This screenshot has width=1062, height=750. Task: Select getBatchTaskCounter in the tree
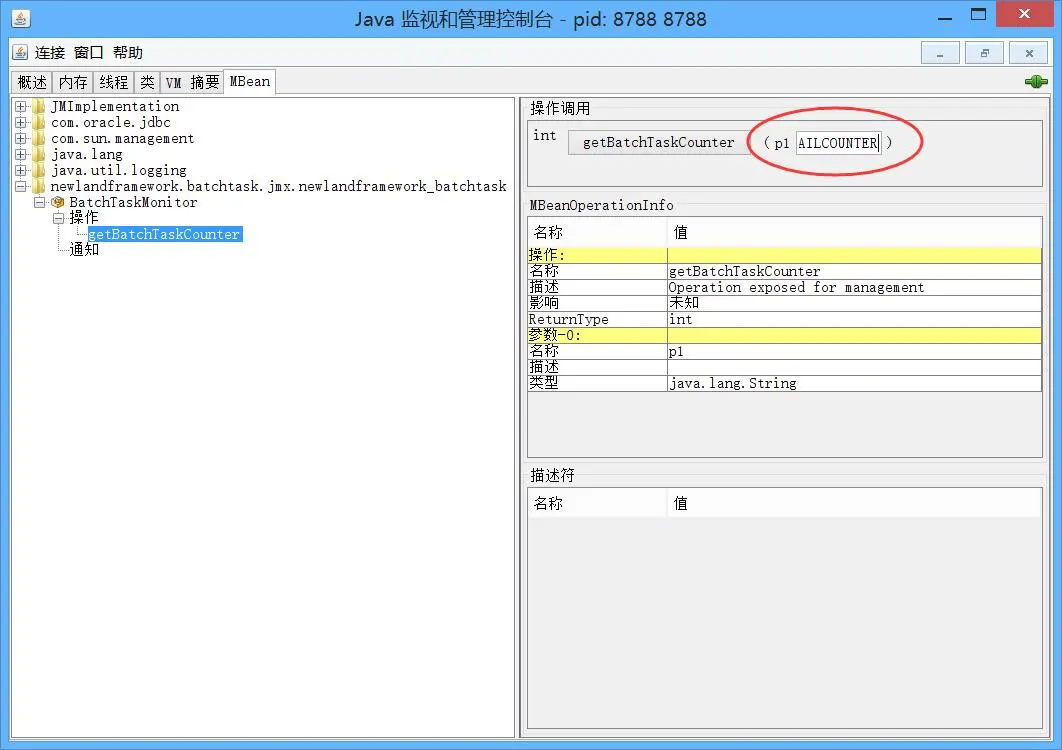(165, 234)
